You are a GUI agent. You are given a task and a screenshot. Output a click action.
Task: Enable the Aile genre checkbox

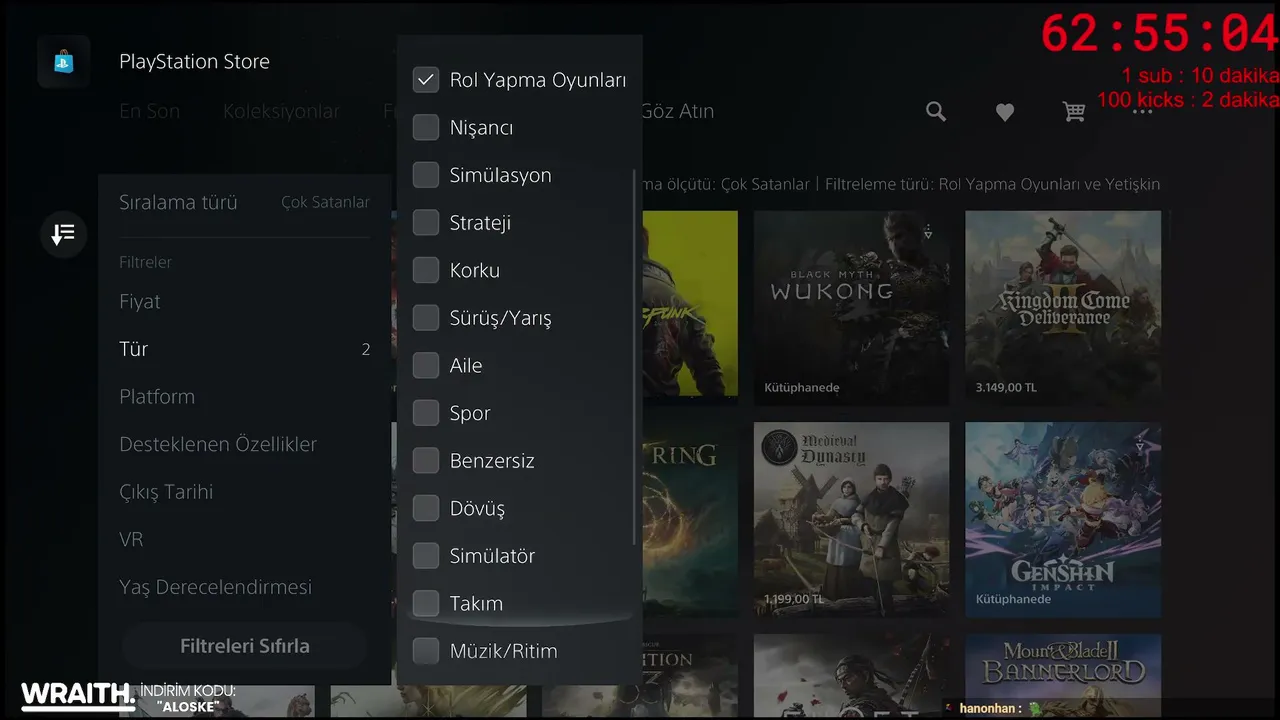pyautogui.click(x=426, y=366)
